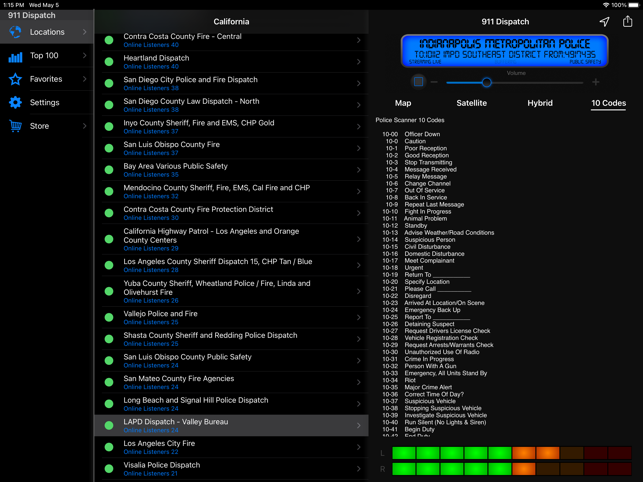This screenshot has width=643, height=482.
Task: Click the Top 100 bar chart icon
Action: pos(15,57)
